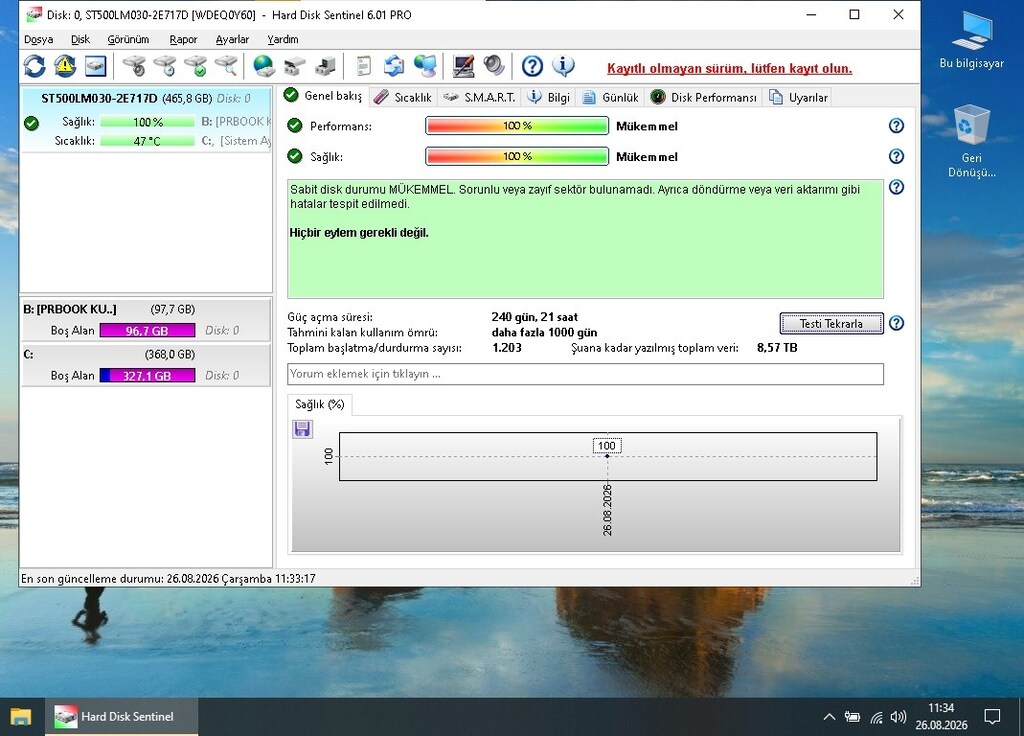
Task: Click the help icon beside Testi Tekrarla
Action: click(896, 323)
